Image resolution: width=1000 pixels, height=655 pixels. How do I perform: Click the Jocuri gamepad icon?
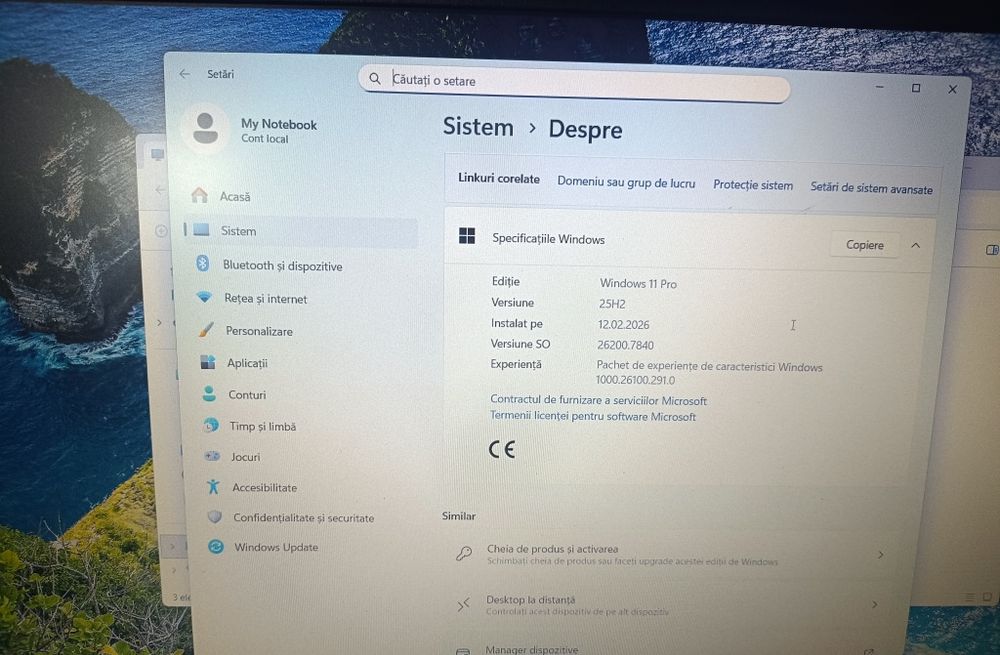212,456
